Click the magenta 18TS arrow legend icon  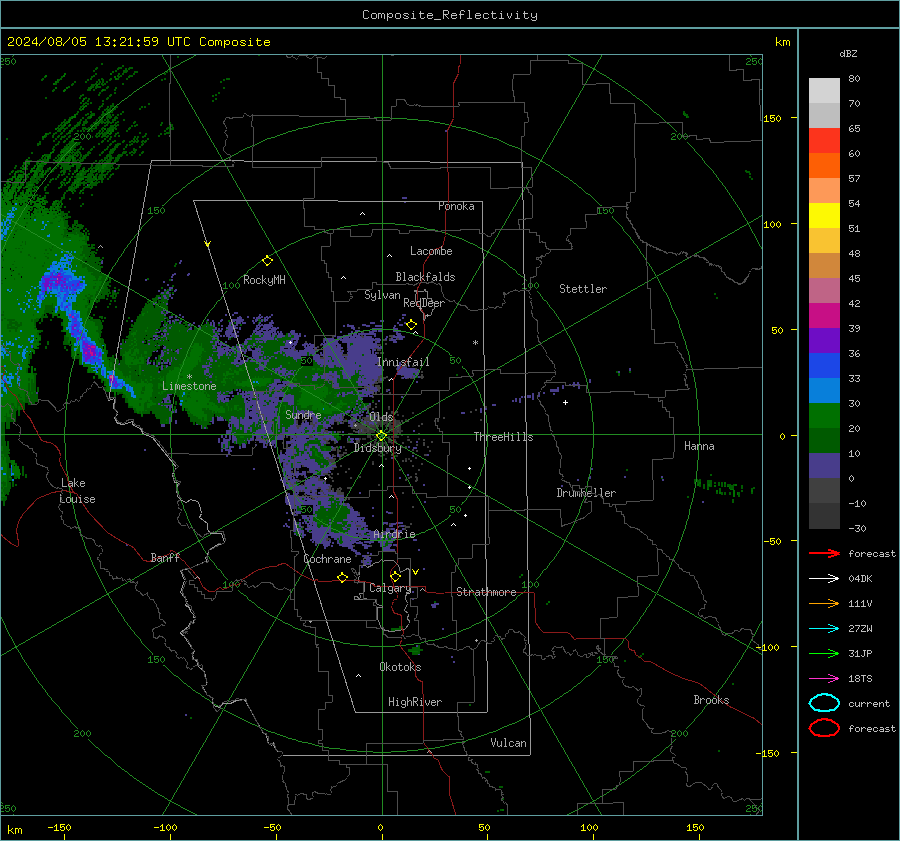click(824, 678)
